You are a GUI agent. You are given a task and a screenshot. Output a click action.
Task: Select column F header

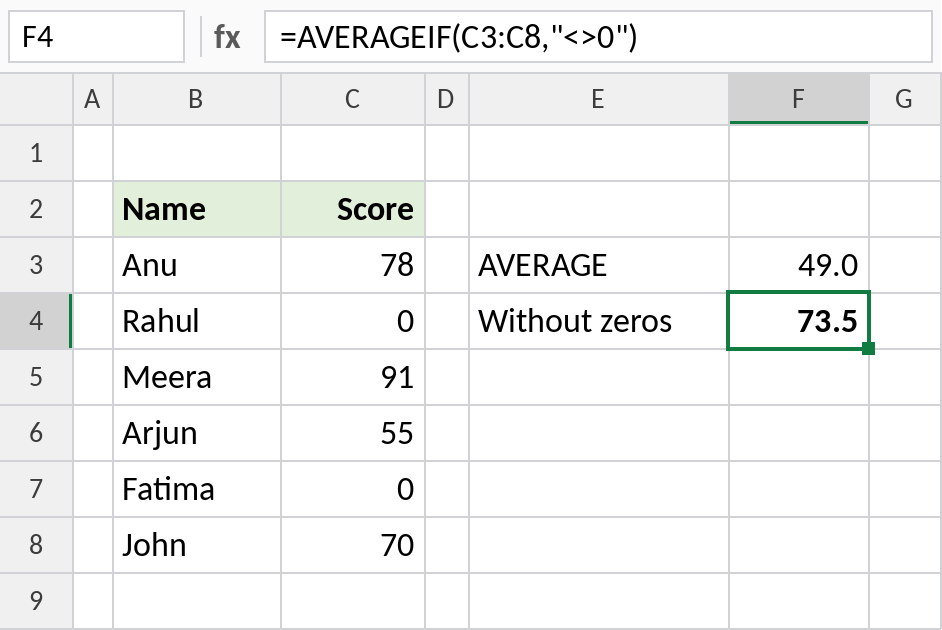pyautogui.click(x=798, y=99)
